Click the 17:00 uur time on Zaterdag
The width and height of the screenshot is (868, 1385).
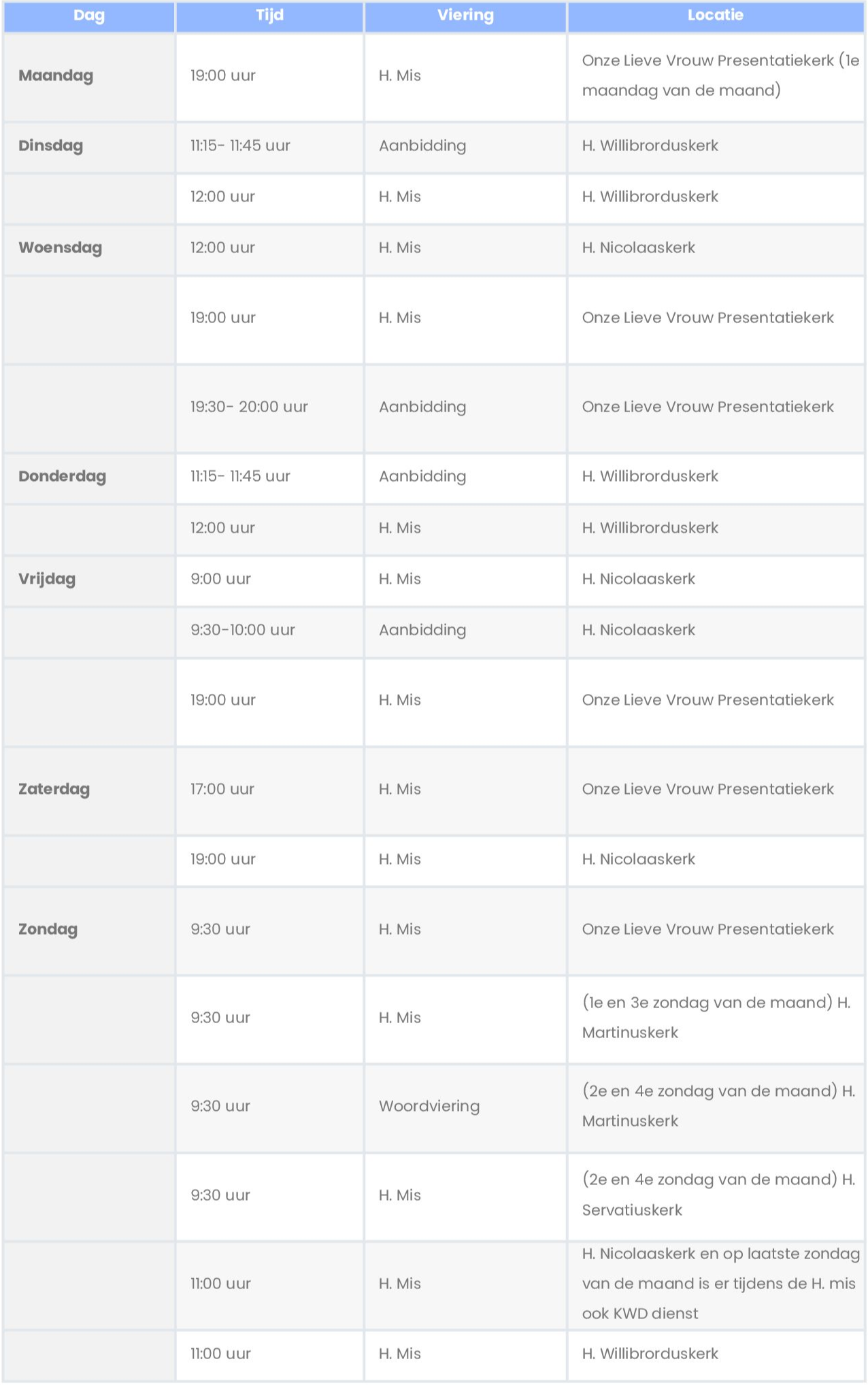pos(269,791)
